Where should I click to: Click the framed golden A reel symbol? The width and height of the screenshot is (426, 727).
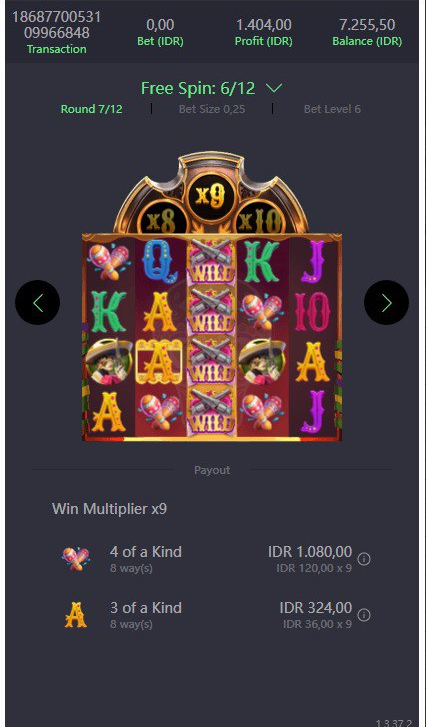[x=160, y=362]
